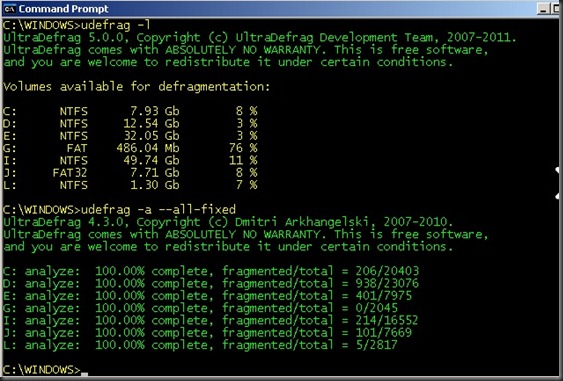The height and width of the screenshot is (381, 563).
Task: Click the 'udefrag -l' command line
Action: [x=76, y=25]
